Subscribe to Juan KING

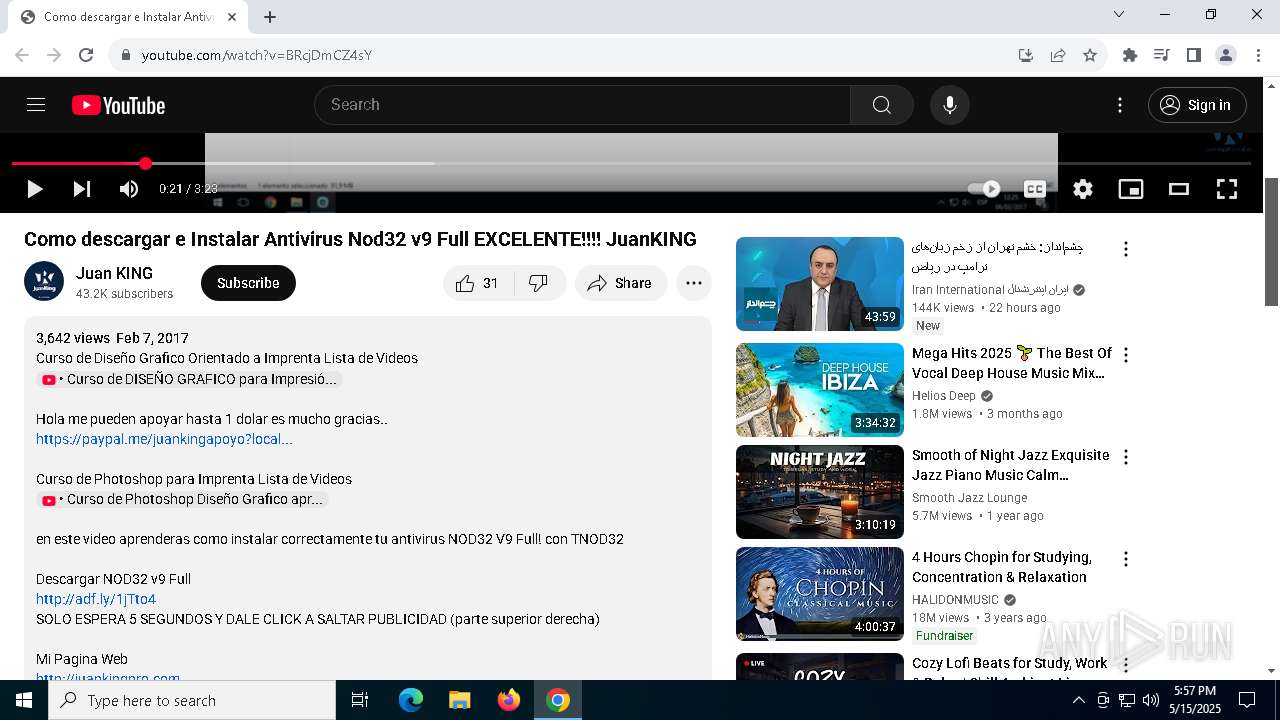(x=248, y=283)
